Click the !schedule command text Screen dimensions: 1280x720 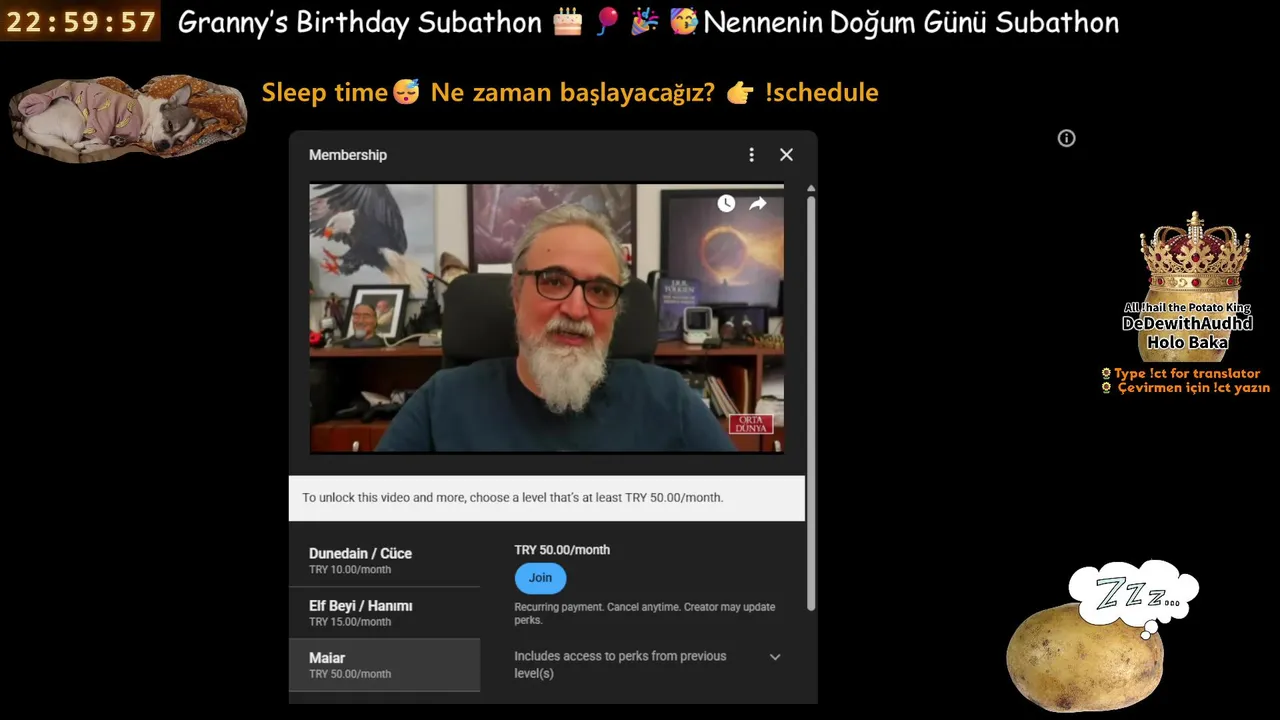(x=821, y=92)
